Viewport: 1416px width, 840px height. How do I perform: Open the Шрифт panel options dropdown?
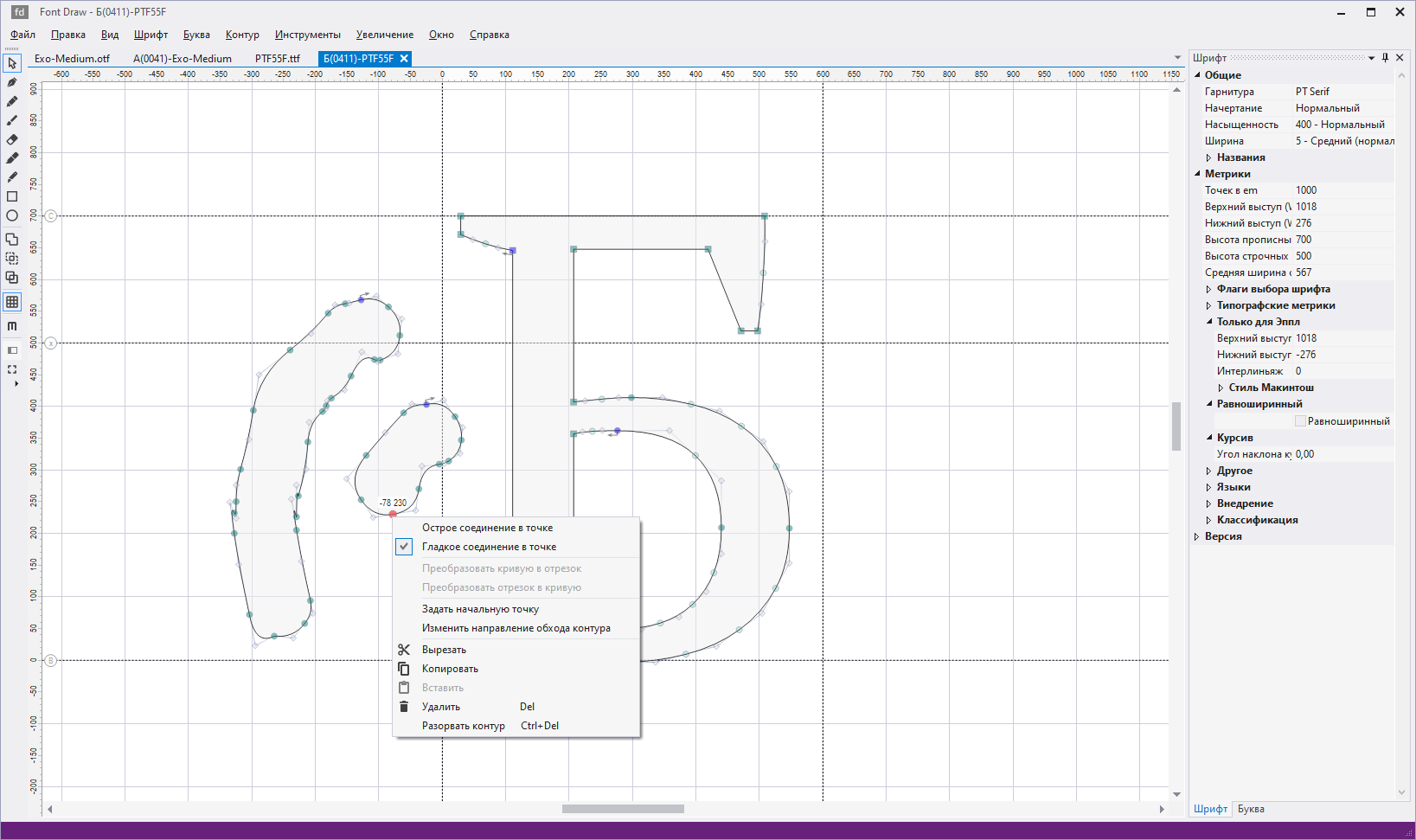(x=1372, y=58)
